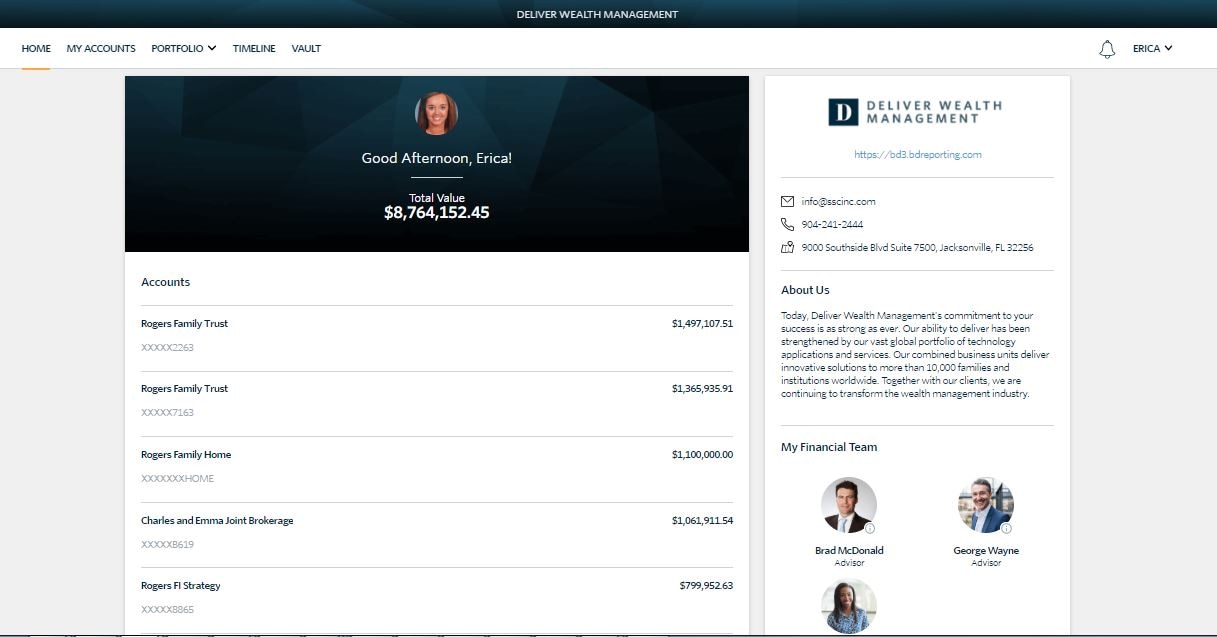
Task: Click info icon on George Wayne's photo
Action: coord(1006,528)
